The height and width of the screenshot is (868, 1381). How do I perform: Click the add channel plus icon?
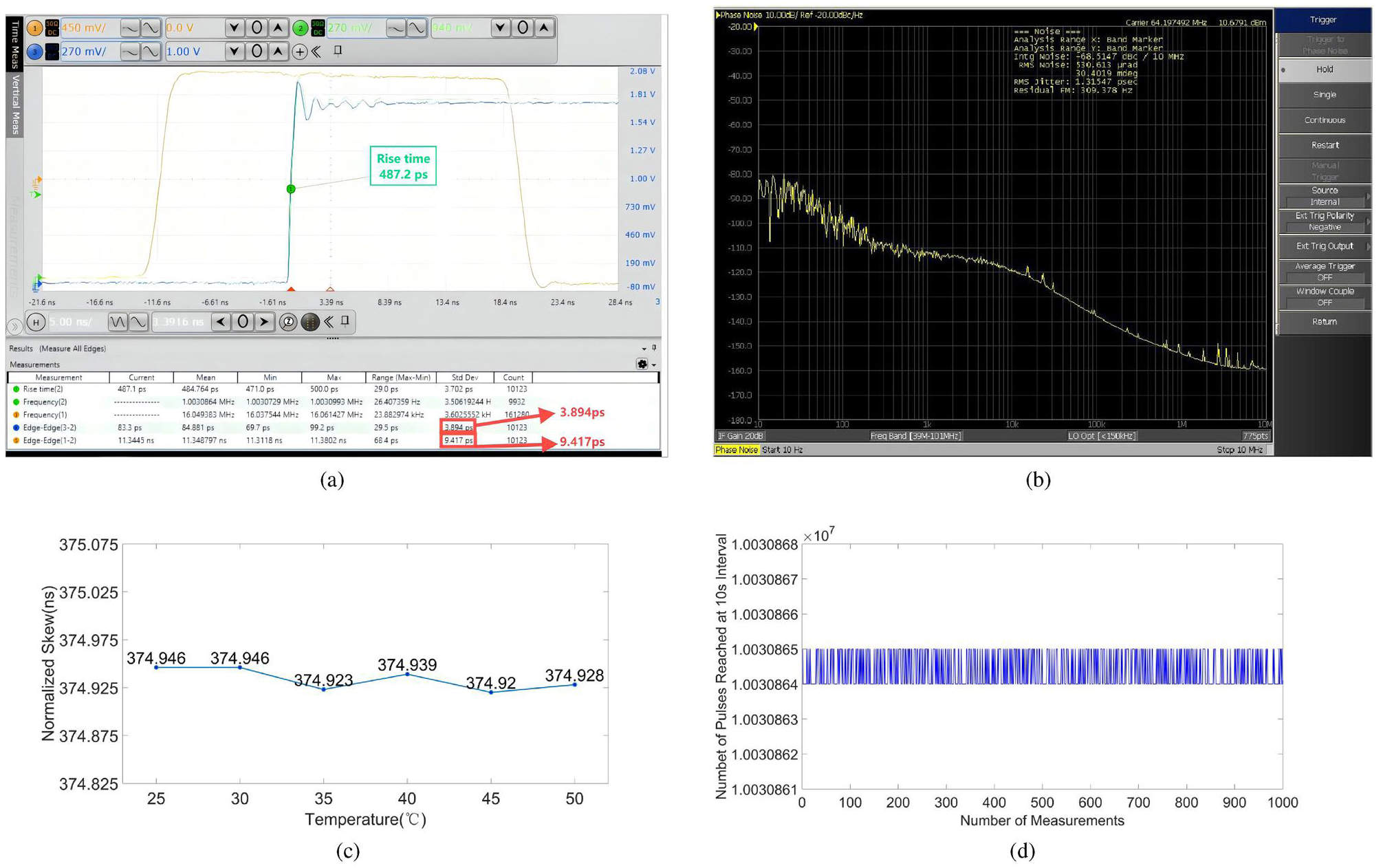pos(300,52)
